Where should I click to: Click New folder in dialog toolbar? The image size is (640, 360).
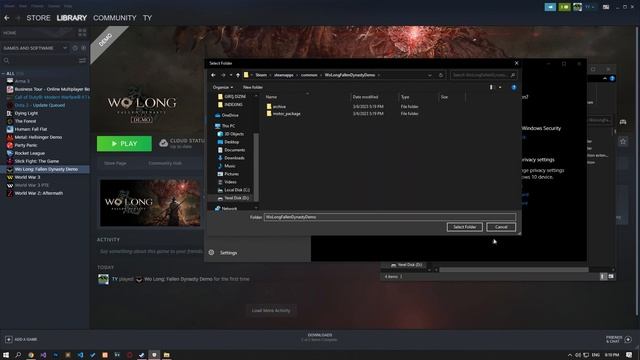coord(253,87)
